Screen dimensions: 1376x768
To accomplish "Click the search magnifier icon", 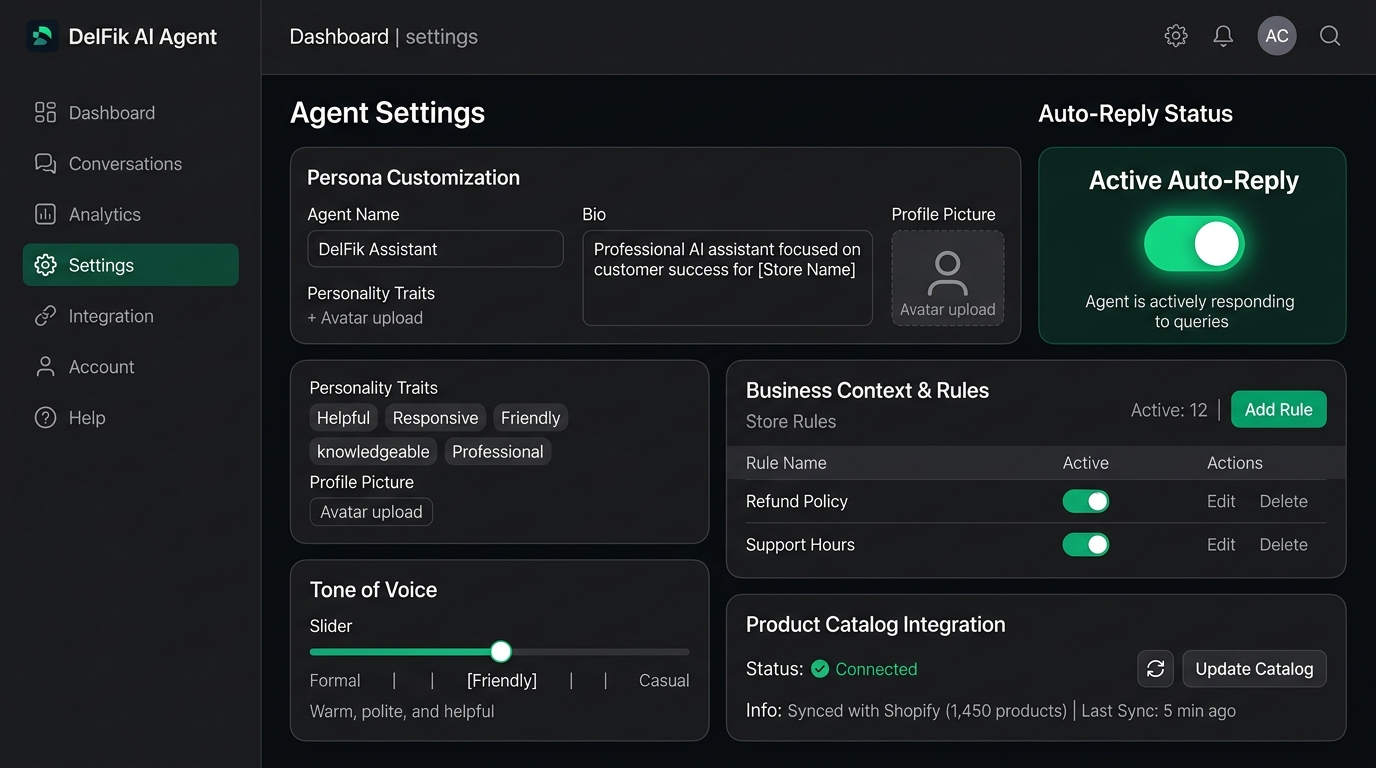I will click(1330, 36).
